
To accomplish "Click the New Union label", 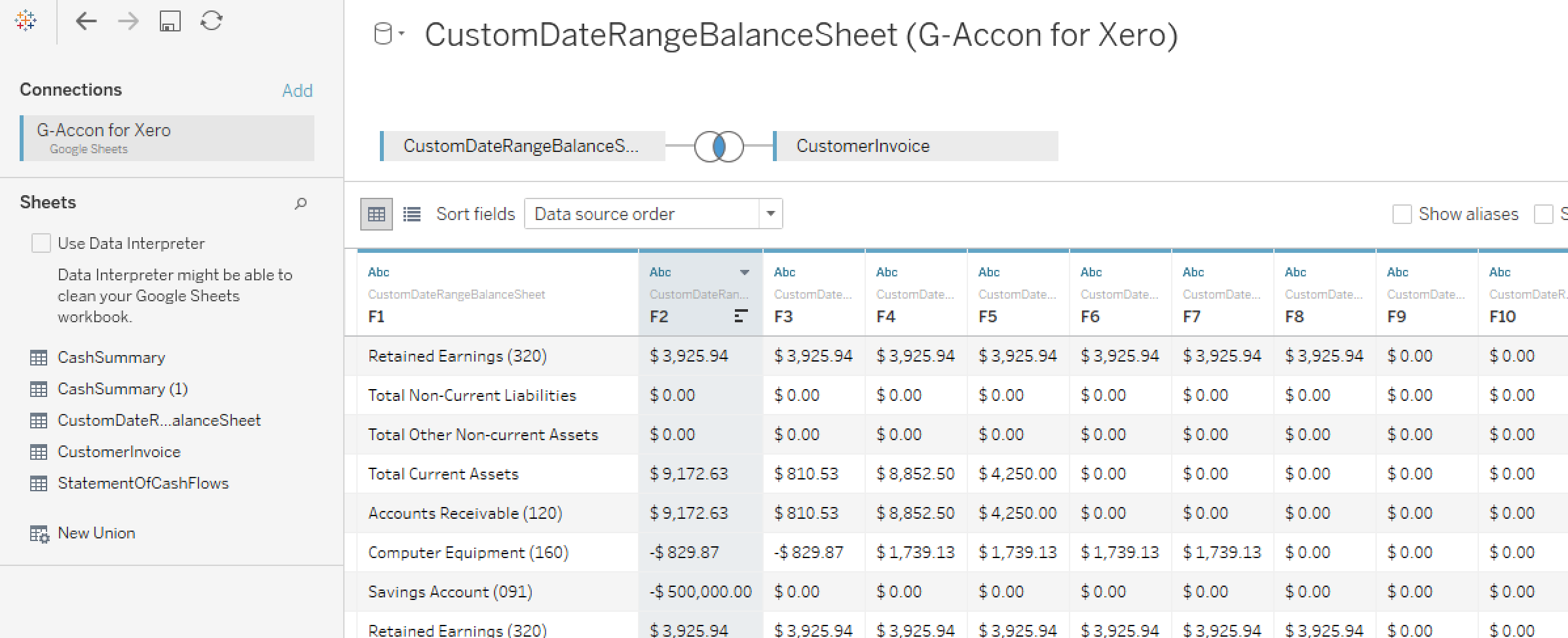I will click(x=96, y=533).
